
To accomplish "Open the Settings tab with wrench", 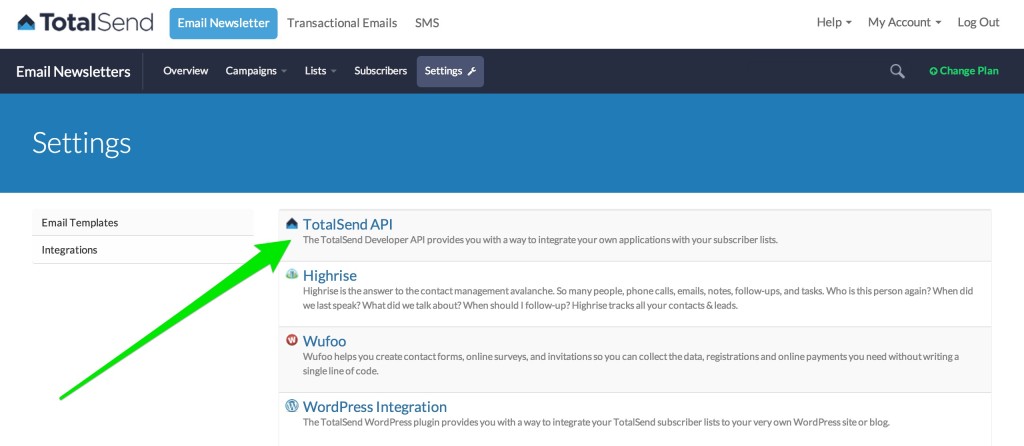I will click(x=451, y=71).
